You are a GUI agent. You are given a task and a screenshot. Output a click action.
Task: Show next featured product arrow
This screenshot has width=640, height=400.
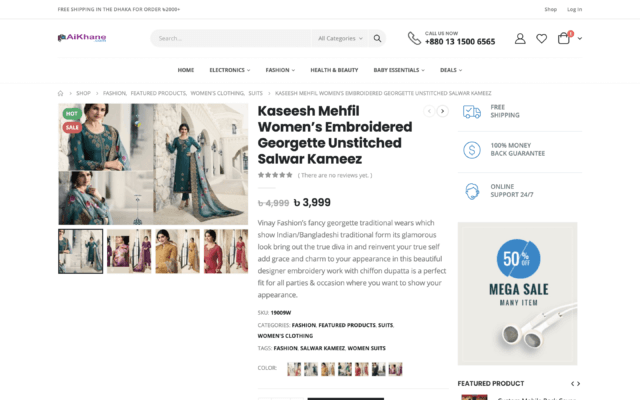click(x=579, y=383)
